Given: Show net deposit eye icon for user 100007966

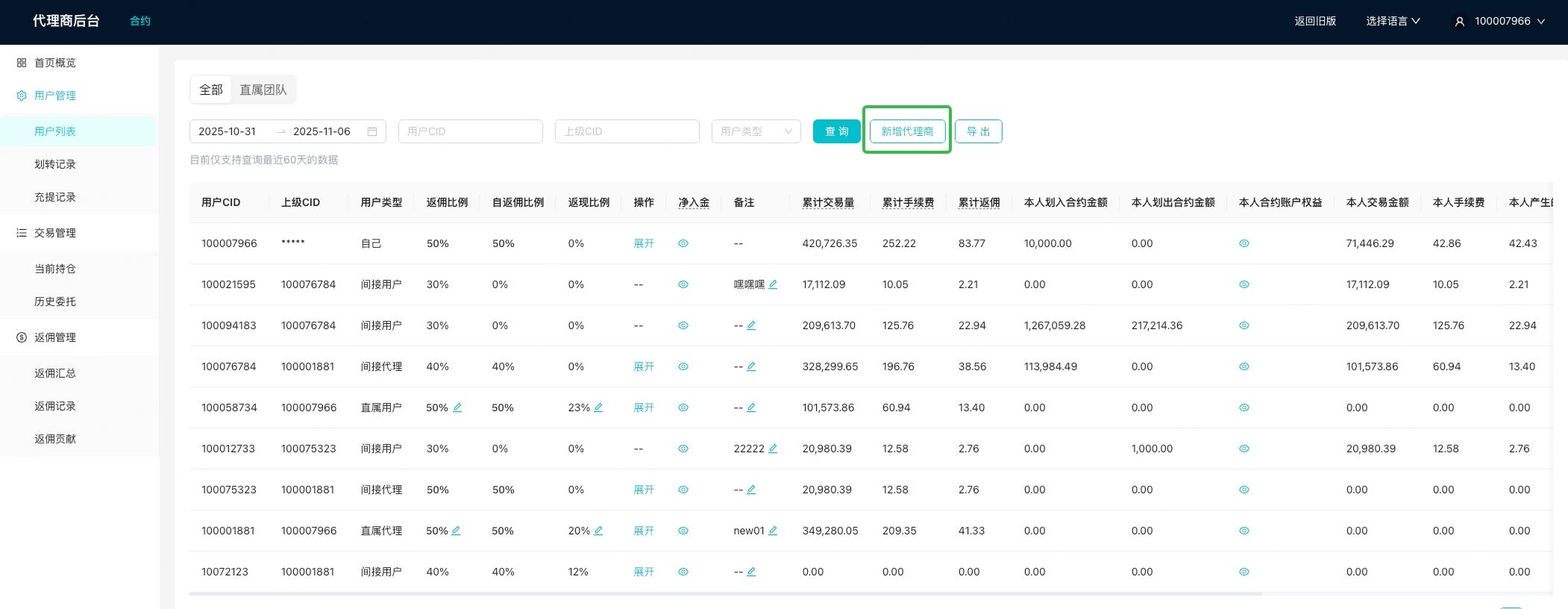Looking at the screenshot, I should [683, 243].
